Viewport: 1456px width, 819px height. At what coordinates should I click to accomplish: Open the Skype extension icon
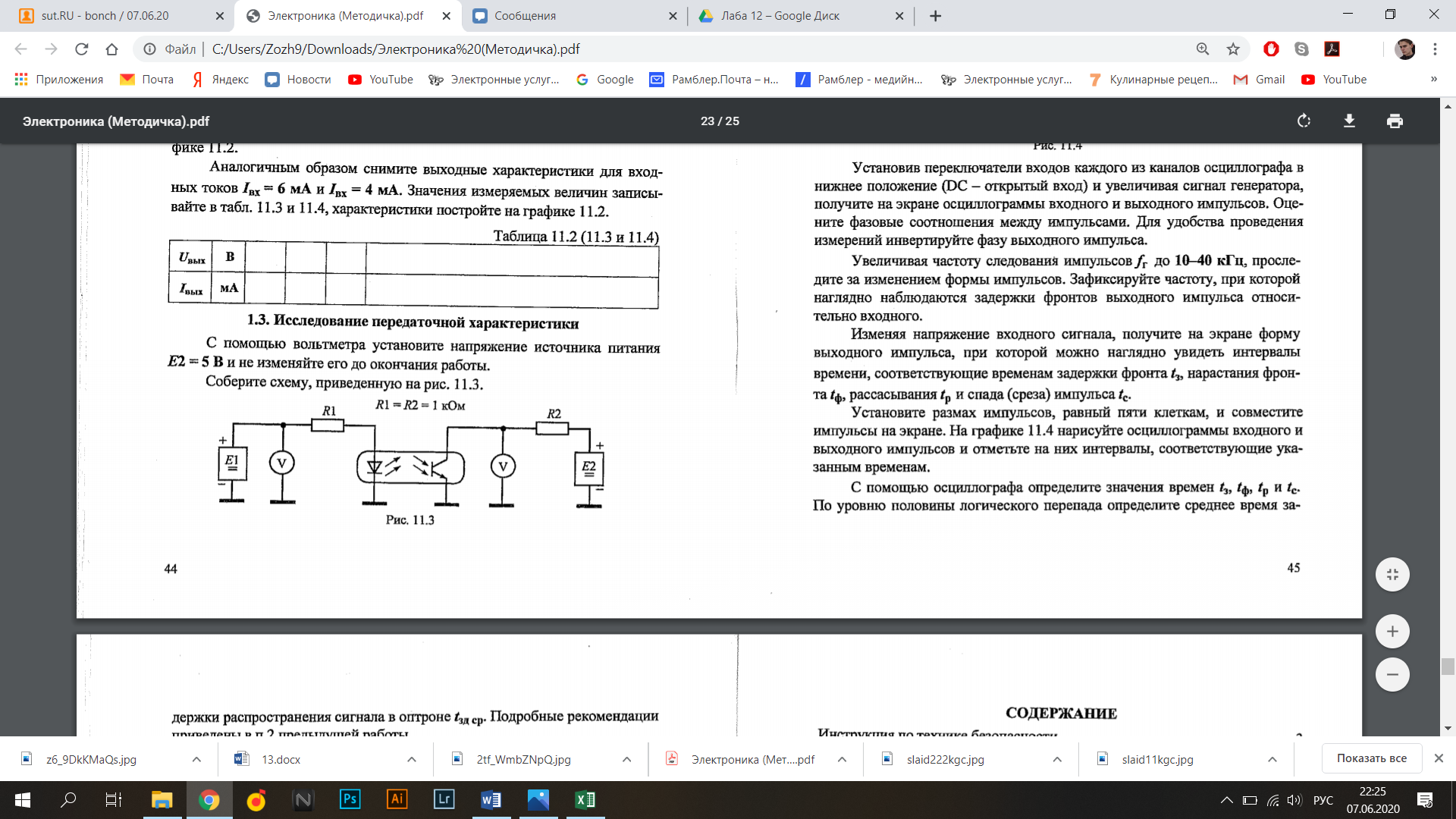(x=1301, y=49)
